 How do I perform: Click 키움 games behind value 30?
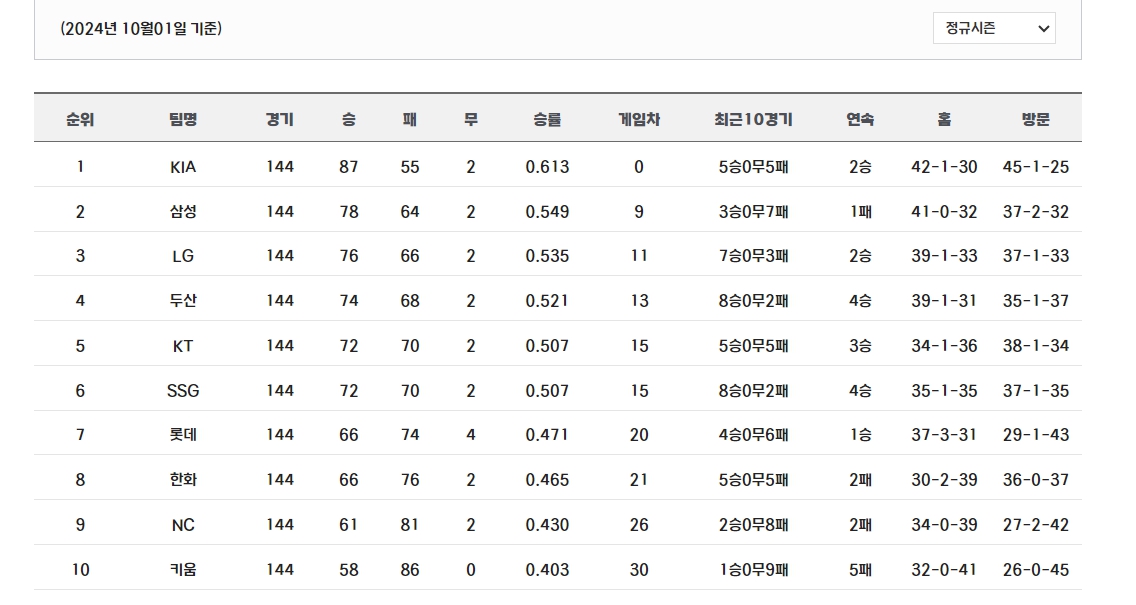click(639, 569)
